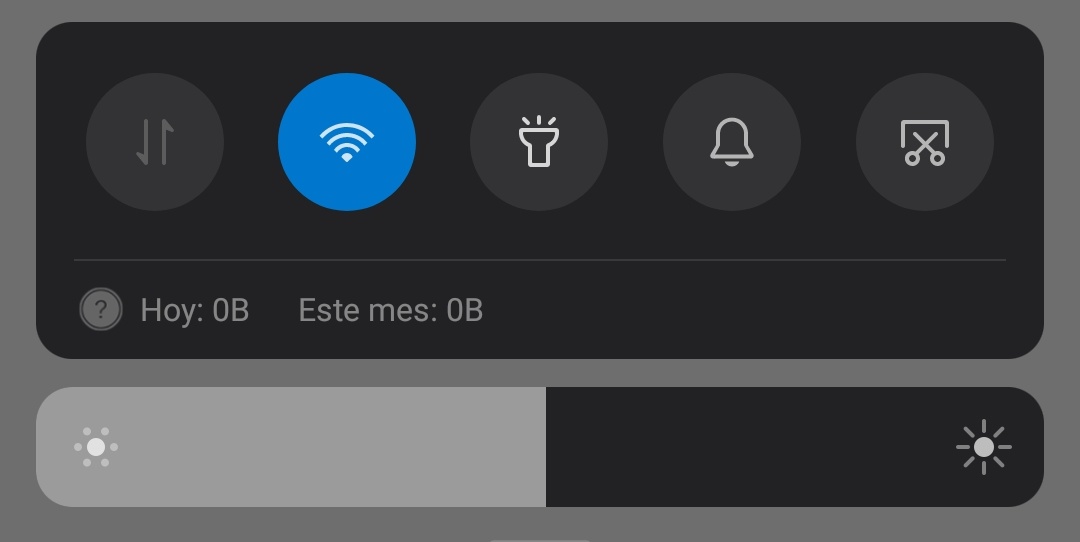Turn off the blue Wi-Fi toggle

pos(346,142)
